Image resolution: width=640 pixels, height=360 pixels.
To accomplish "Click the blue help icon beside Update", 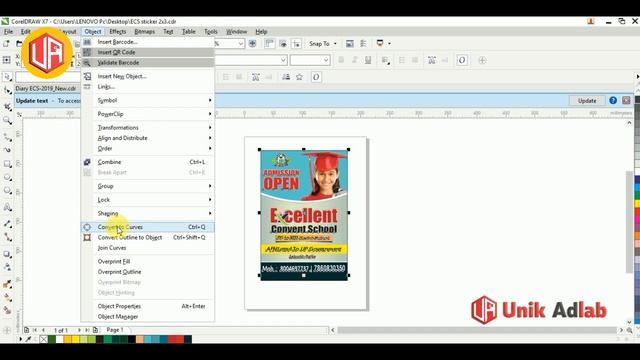I will tap(613, 100).
